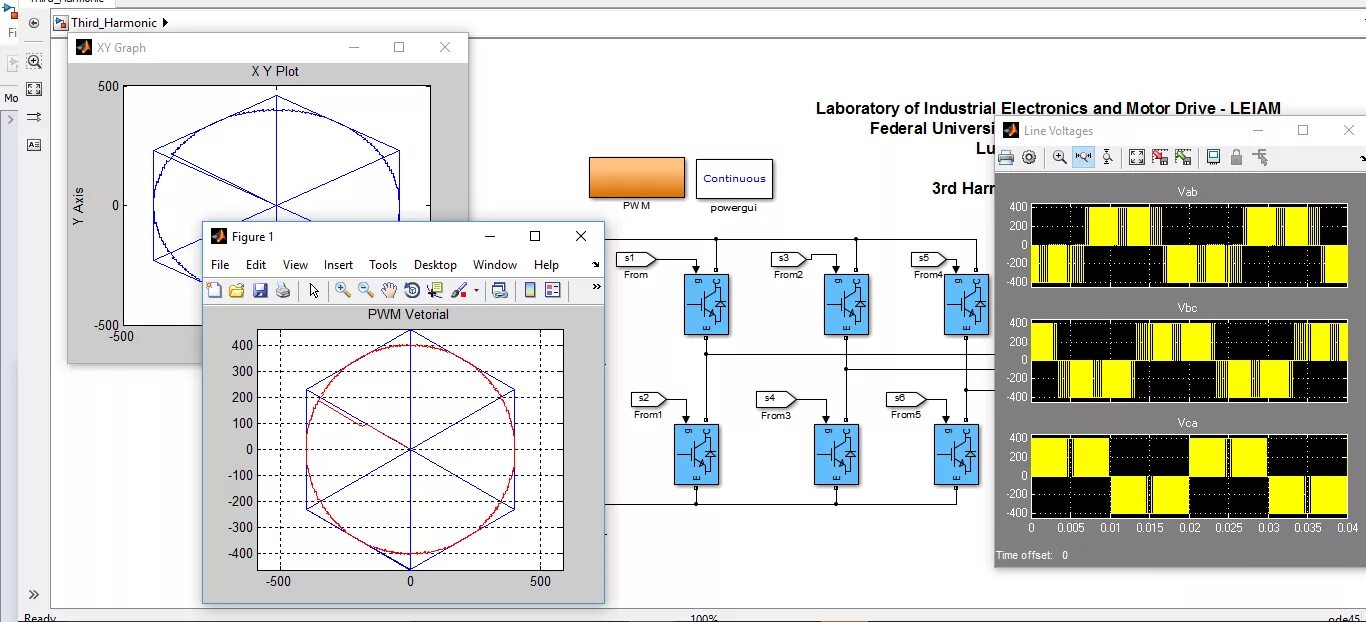Select the s4 From3 block

point(774,399)
